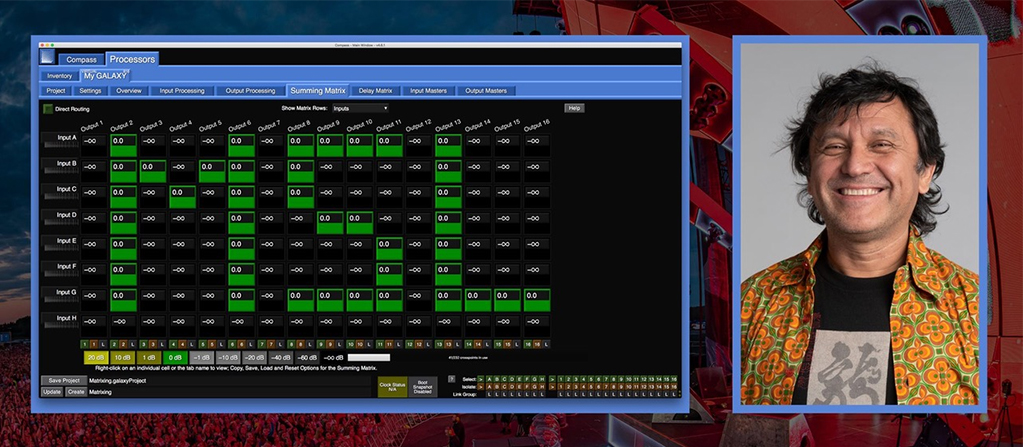Screen dimensions: 1023x447
Task: Open the Show Matrix Rows dropdown
Action: (360, 108)
